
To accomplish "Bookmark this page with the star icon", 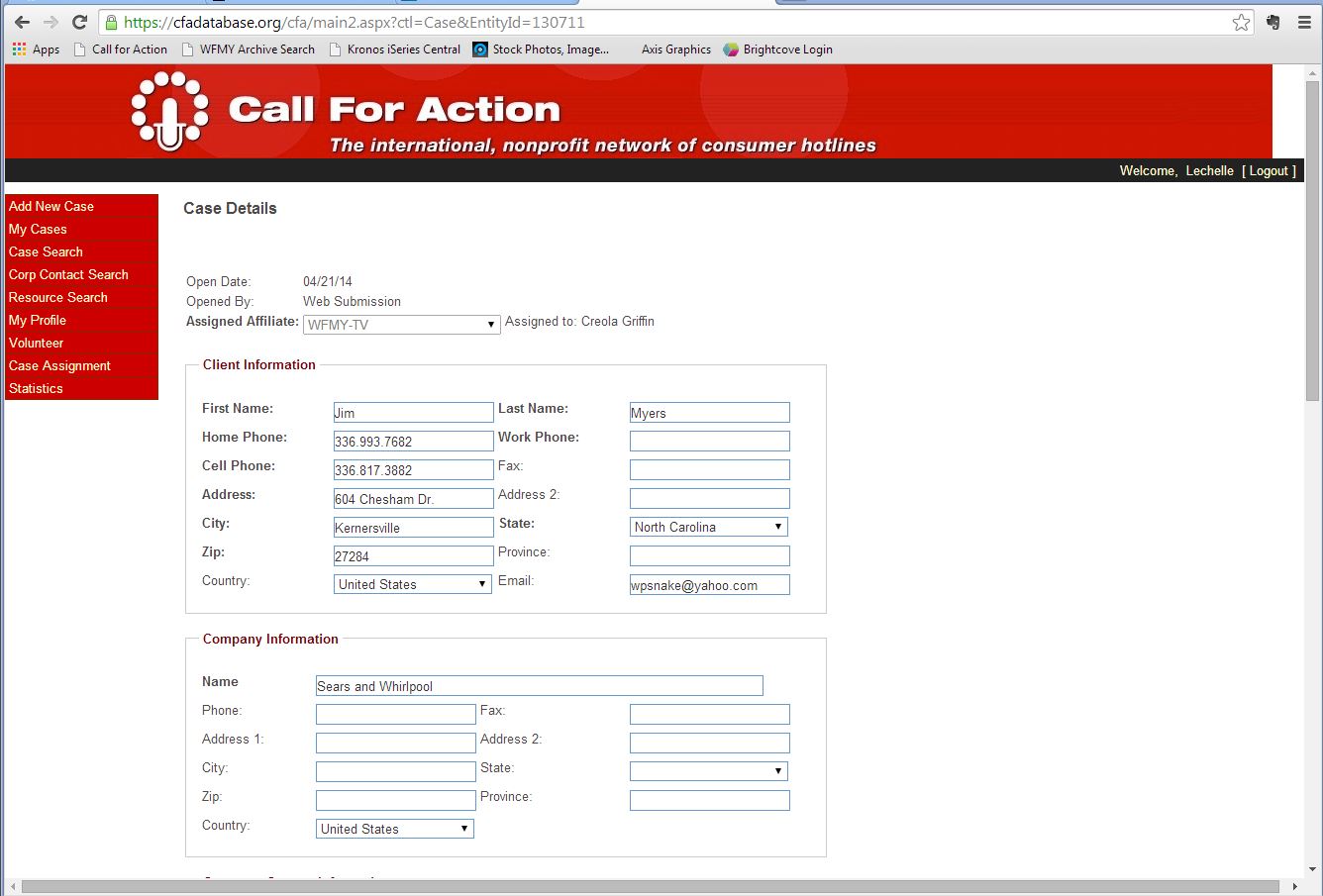I will pyautogui.click(x=1241, y=22).
